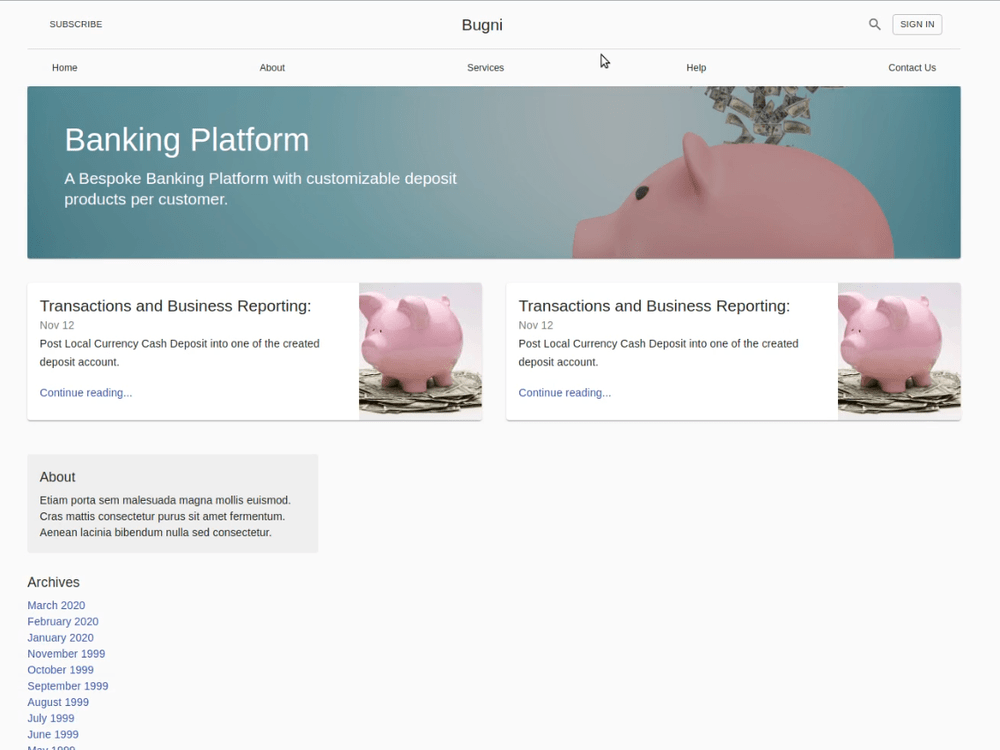Viewport: 1000px width, 750px height.
Task: Open the October 1999 archive
Action: coord(61,670)
